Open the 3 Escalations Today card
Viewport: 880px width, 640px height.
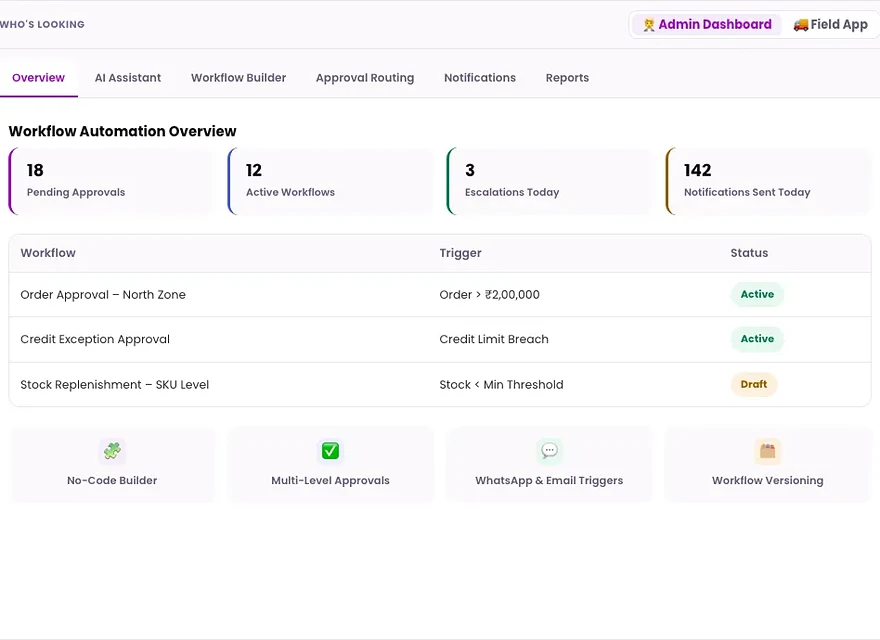pos(549,181)
